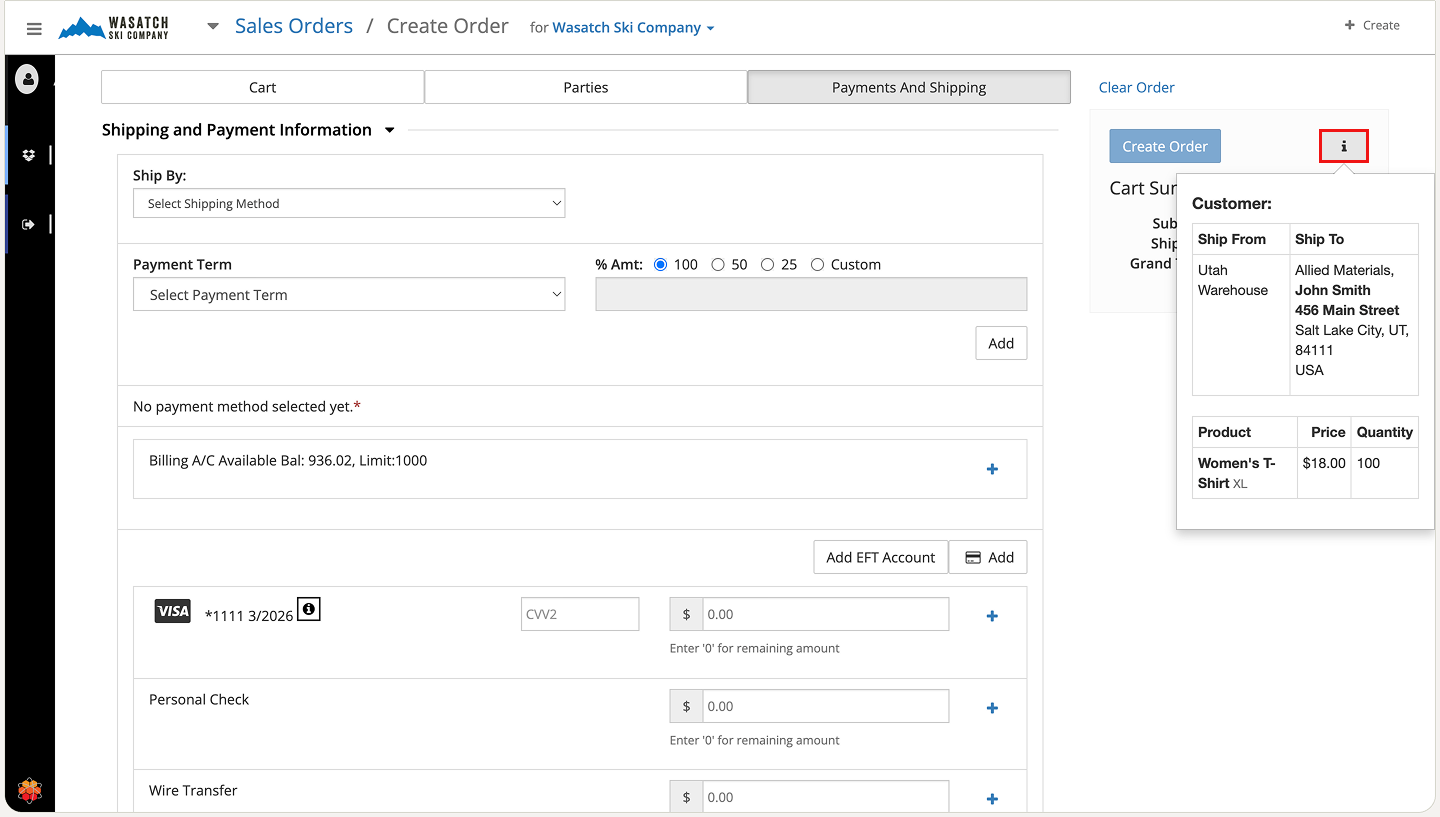The image size is (1440, 817).
Task: Open the Select Shipping Method dropdown
Action: coord(349,204)
